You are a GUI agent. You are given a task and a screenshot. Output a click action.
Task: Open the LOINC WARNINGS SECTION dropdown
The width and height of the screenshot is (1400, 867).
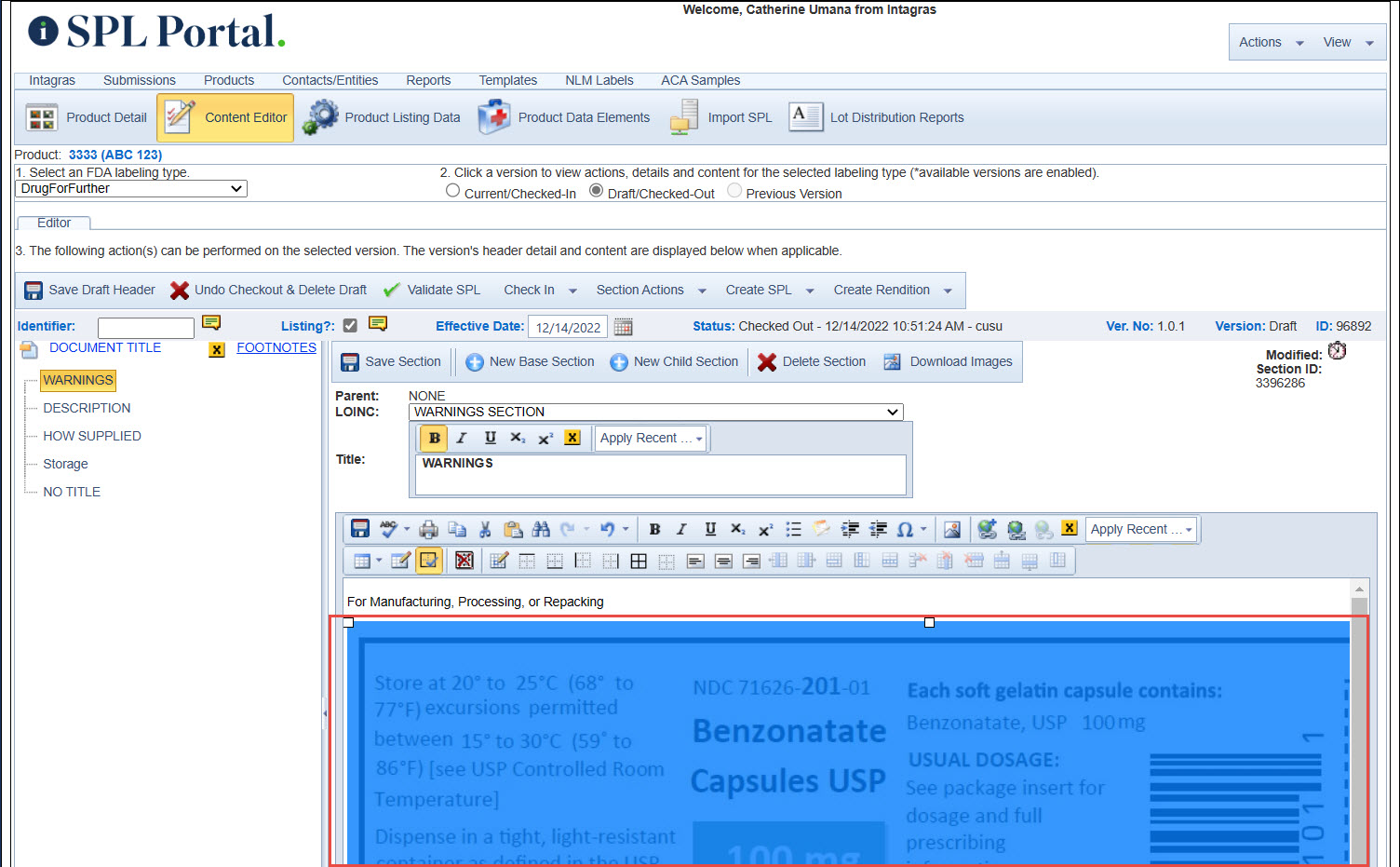click(656, 412)
